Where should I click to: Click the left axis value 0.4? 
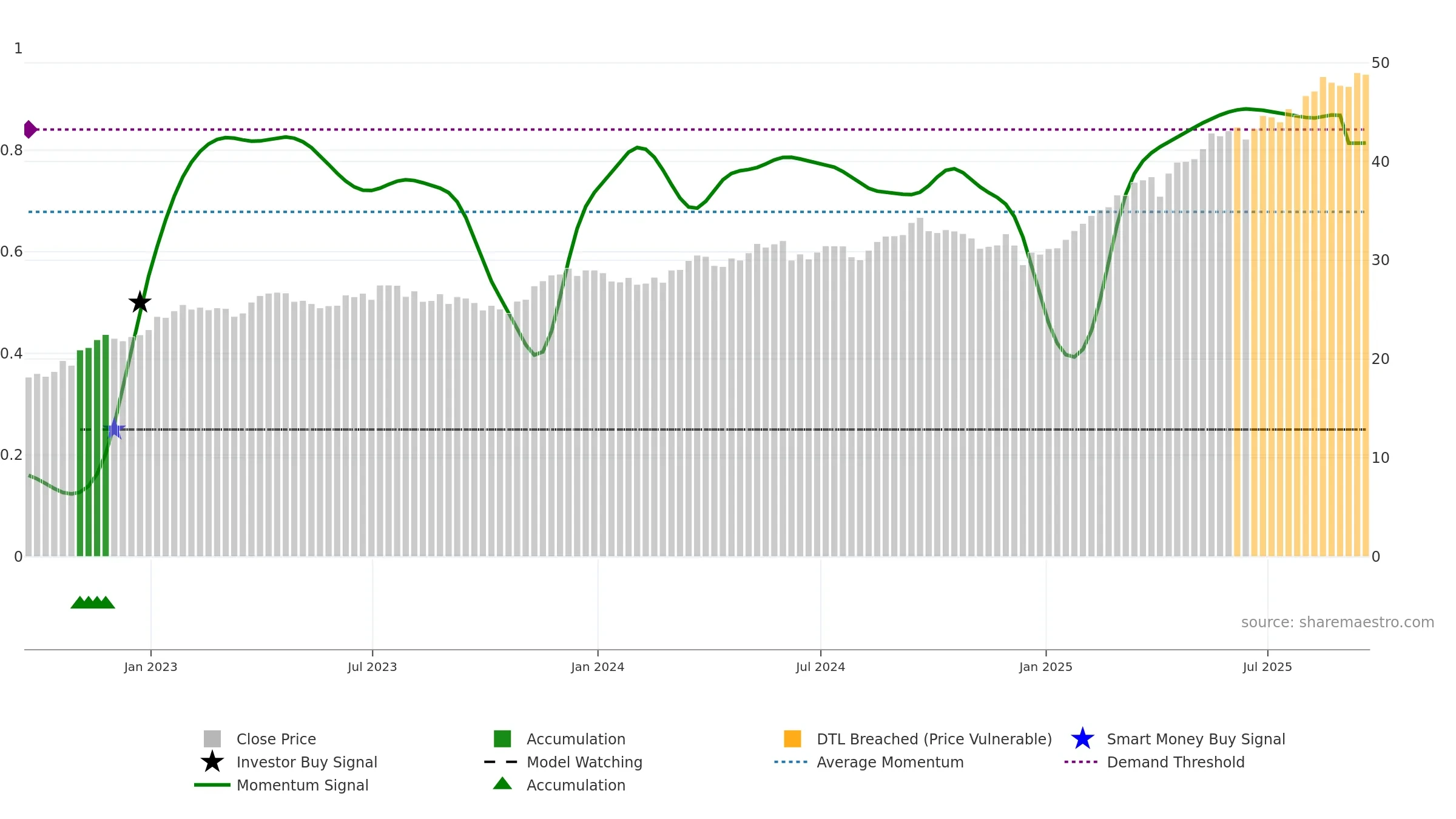tap(12, 354)
